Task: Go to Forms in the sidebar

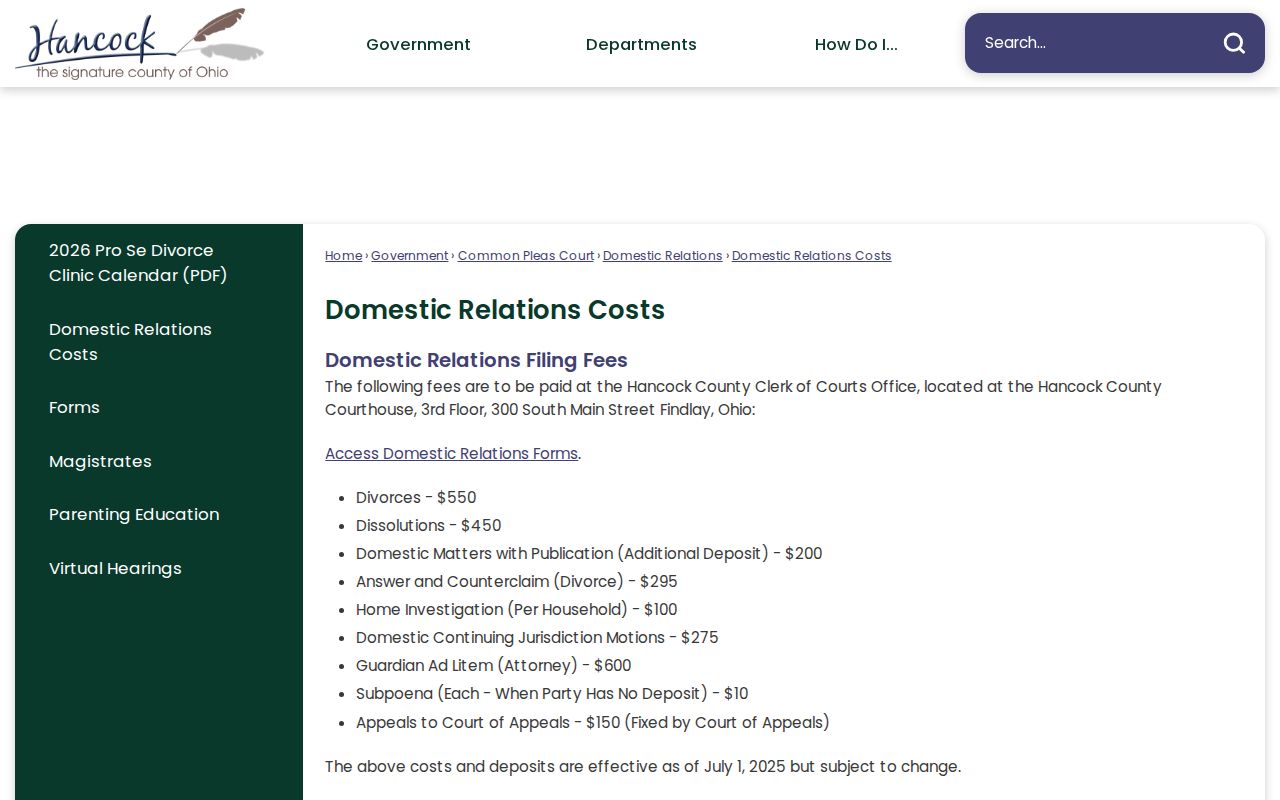Action: 74,407
